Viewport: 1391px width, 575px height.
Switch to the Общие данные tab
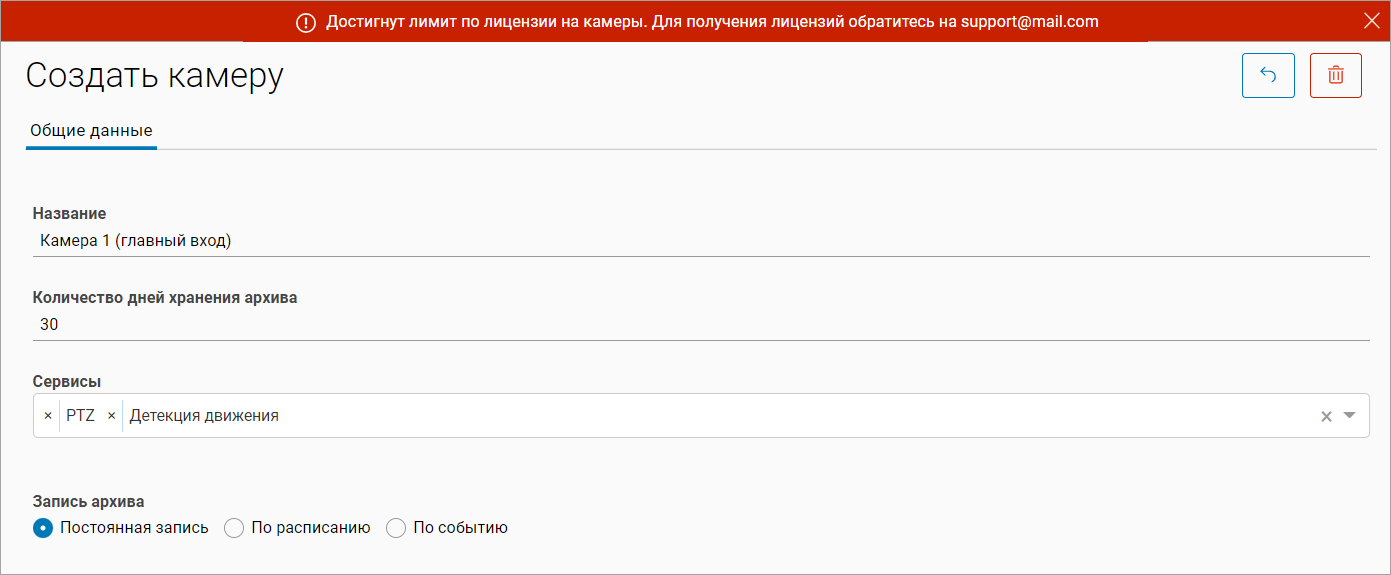click(91, 131)
